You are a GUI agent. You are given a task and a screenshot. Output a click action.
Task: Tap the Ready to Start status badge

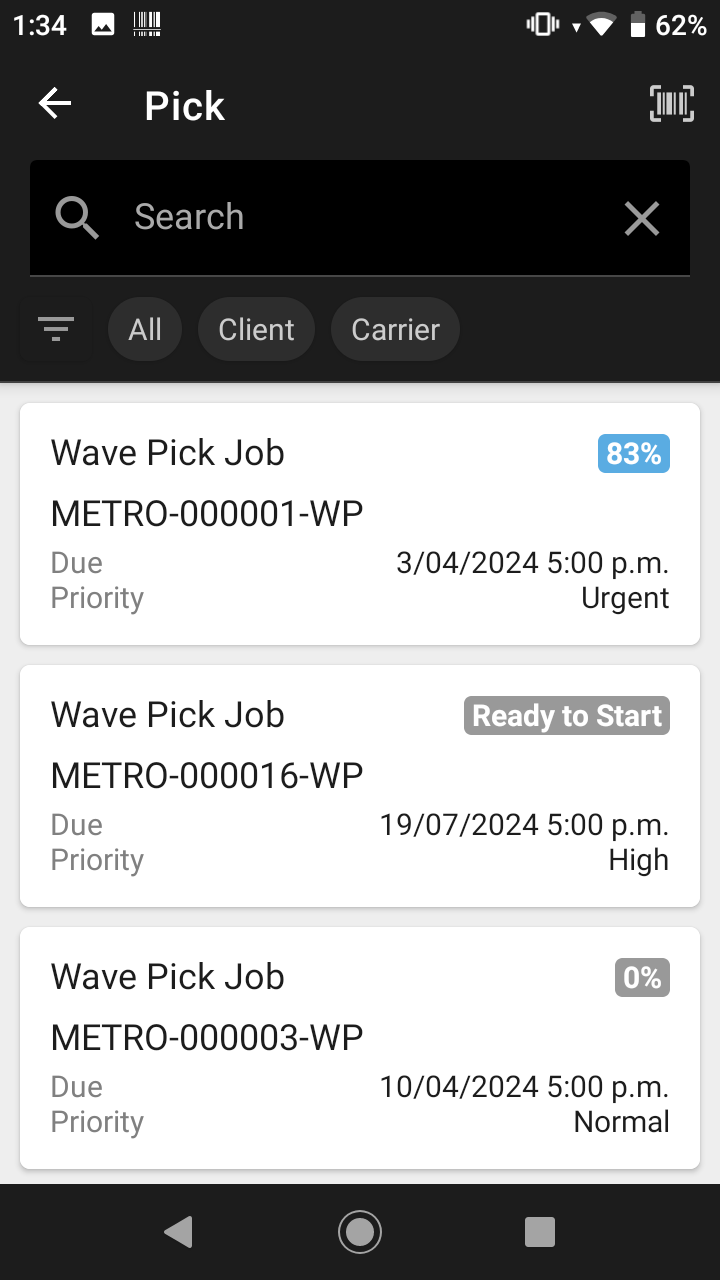(567, 716)
